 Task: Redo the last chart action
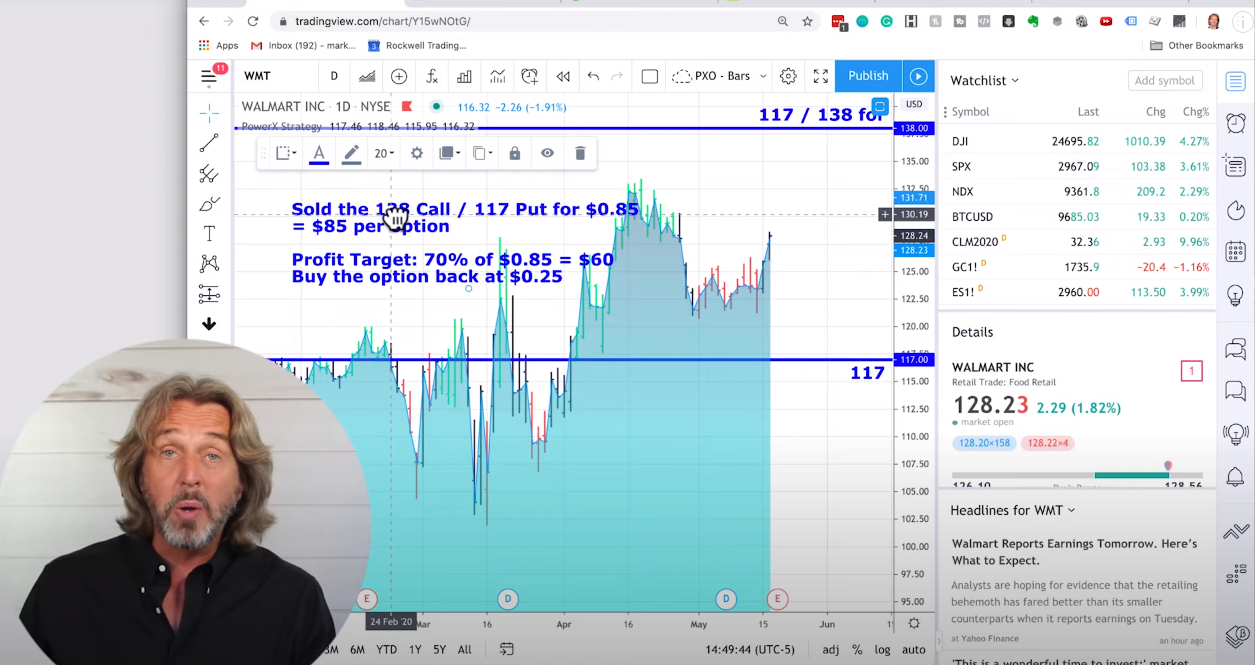click(x=617, y=76)
